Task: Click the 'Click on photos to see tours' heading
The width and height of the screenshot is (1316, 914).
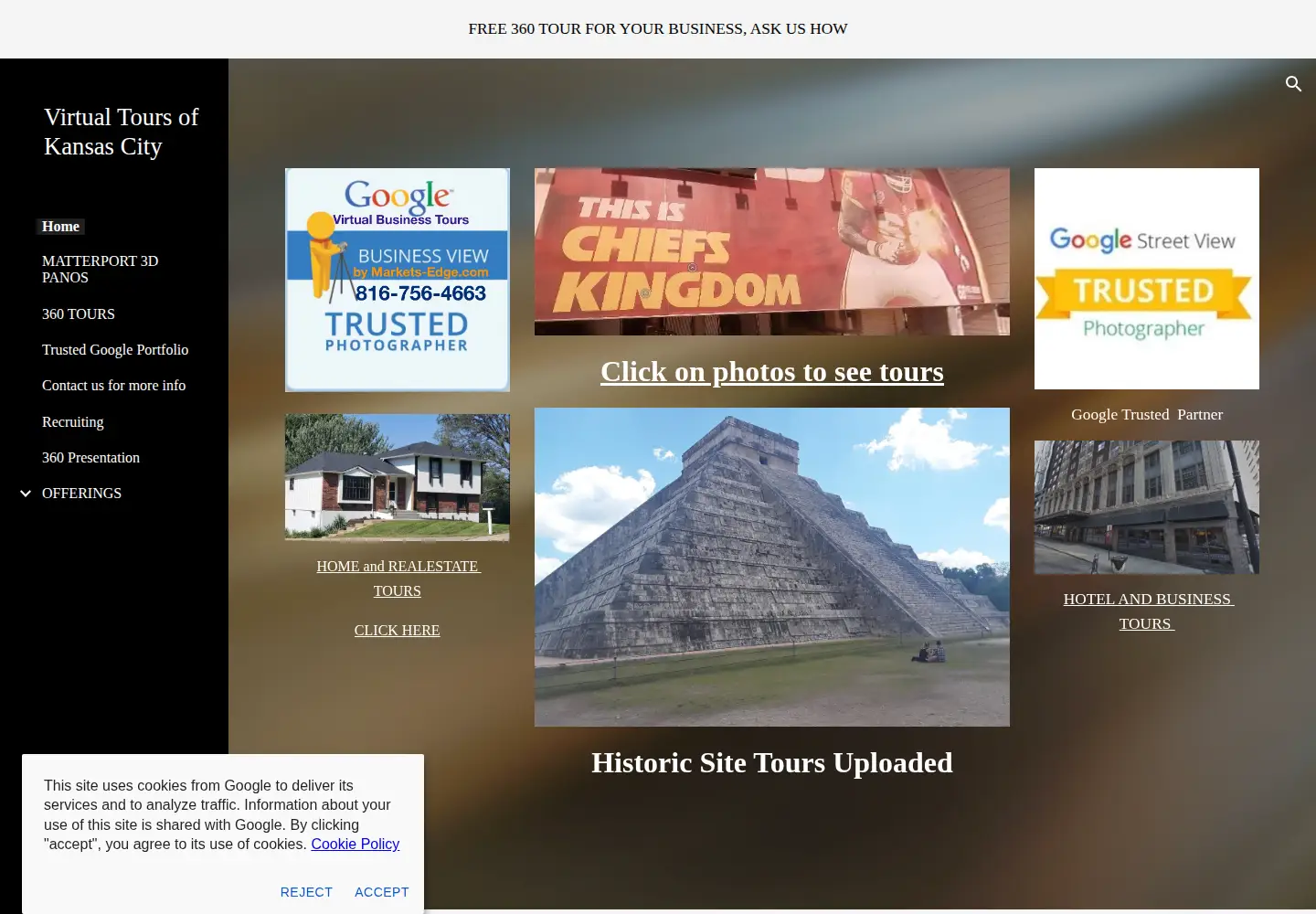Action: 772,372
